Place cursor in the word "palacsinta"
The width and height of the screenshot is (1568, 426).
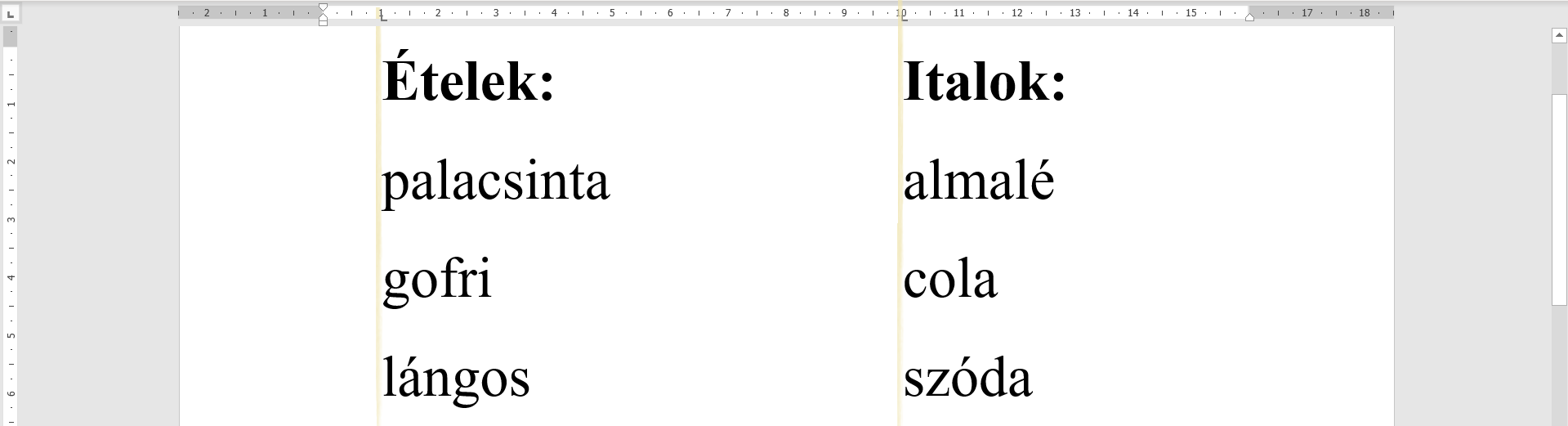point(495,182)
